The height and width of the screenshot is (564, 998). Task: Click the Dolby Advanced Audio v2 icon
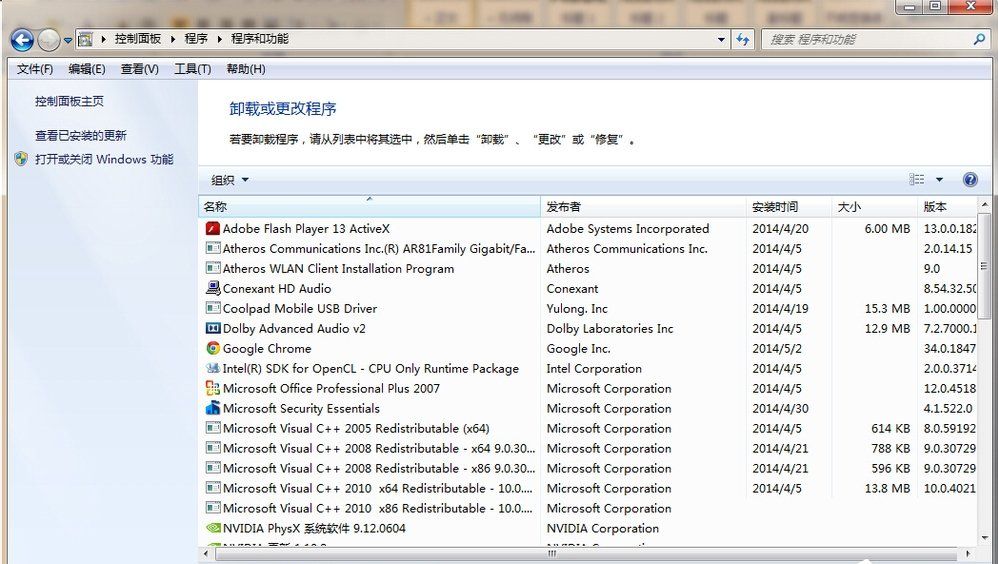pyautogui.click(x=213, y=328)
